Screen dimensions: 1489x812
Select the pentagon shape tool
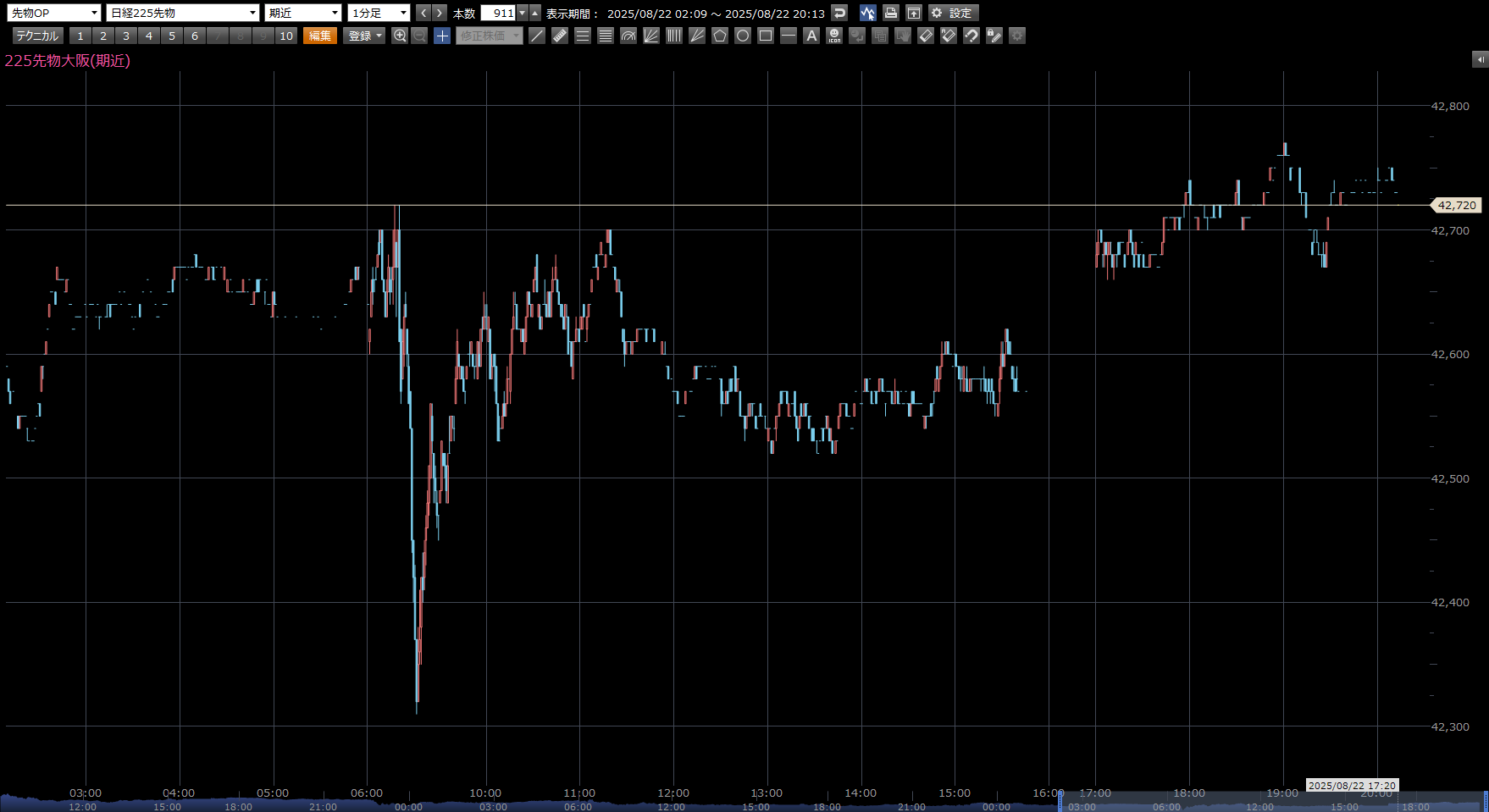tap(720, 36)
